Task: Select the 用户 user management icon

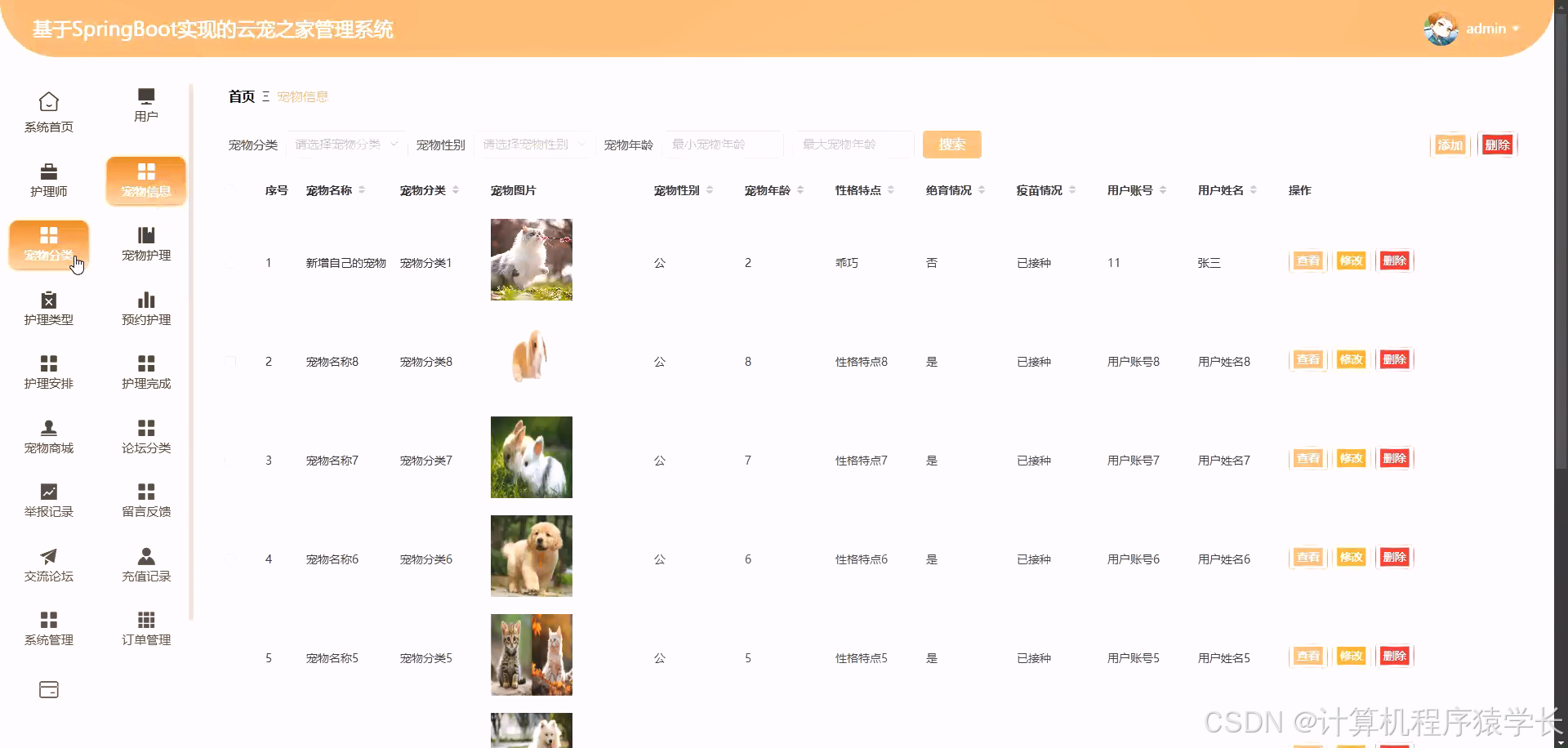Action: pyautogui.click(x=145, y=106)
